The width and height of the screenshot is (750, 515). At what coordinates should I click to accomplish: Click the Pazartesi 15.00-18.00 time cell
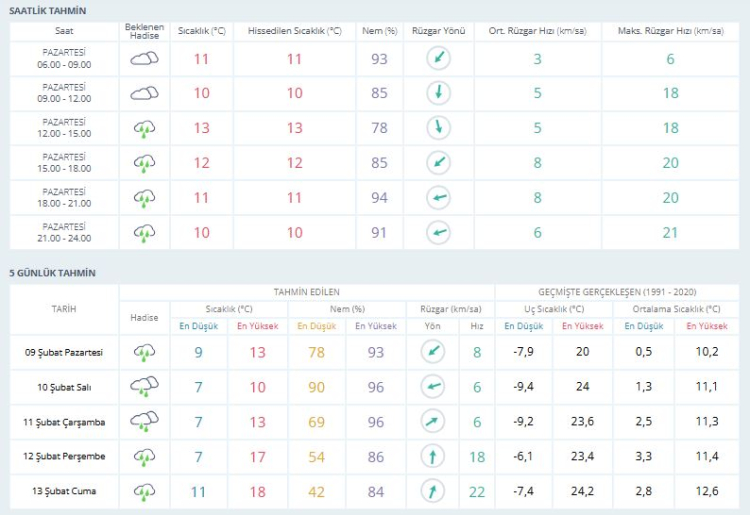coord(66,163)
